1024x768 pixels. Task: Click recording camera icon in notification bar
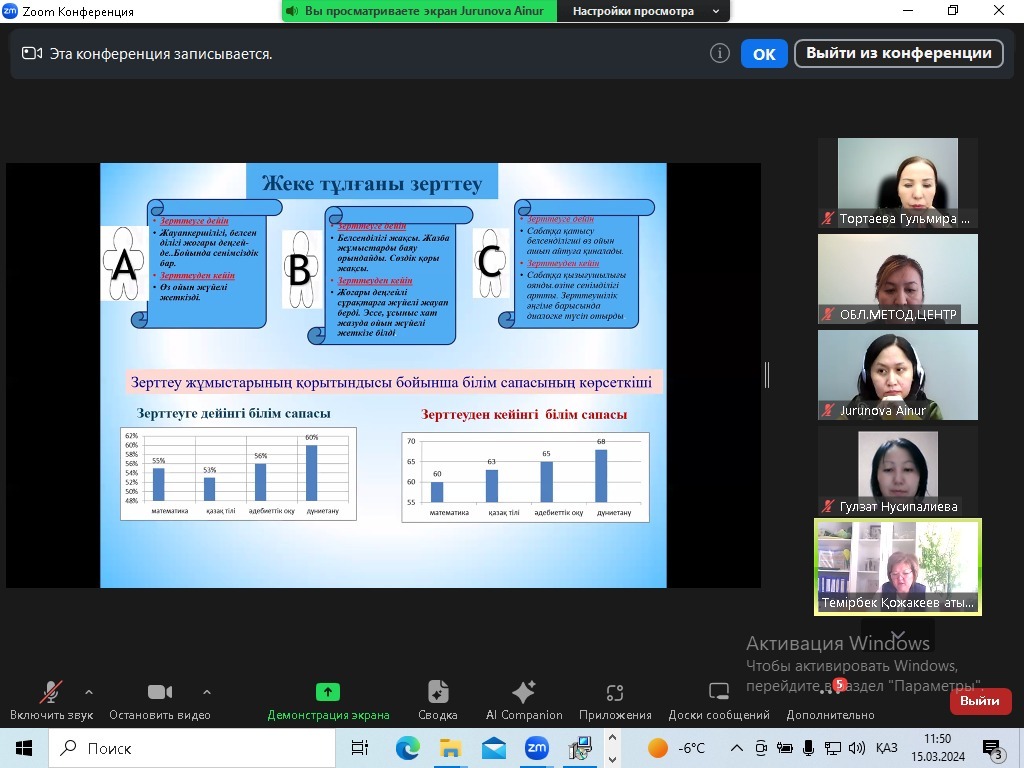coord(32,54)
